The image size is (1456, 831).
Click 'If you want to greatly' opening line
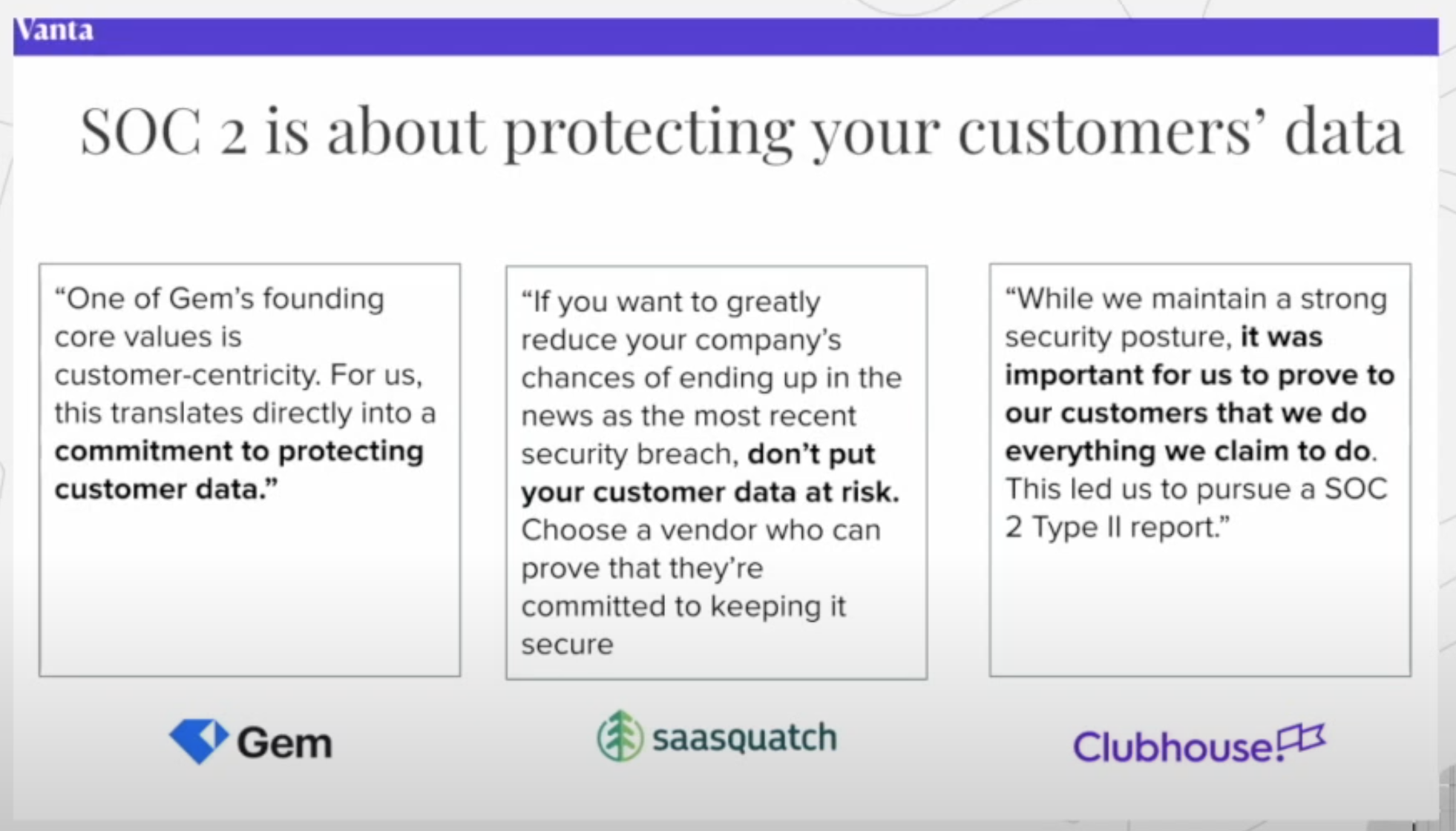671,301
